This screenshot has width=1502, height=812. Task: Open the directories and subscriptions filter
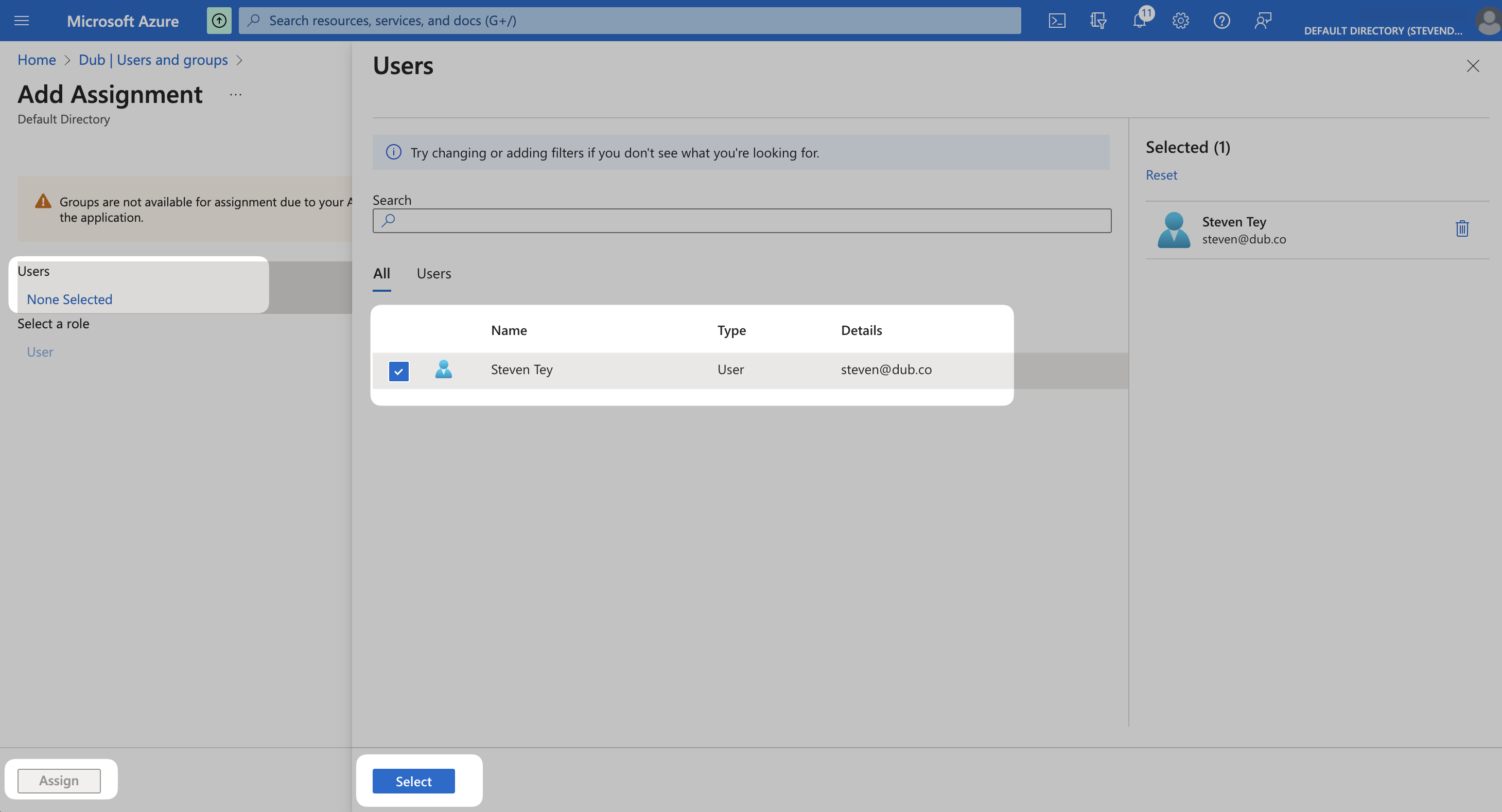point(1098,21)
